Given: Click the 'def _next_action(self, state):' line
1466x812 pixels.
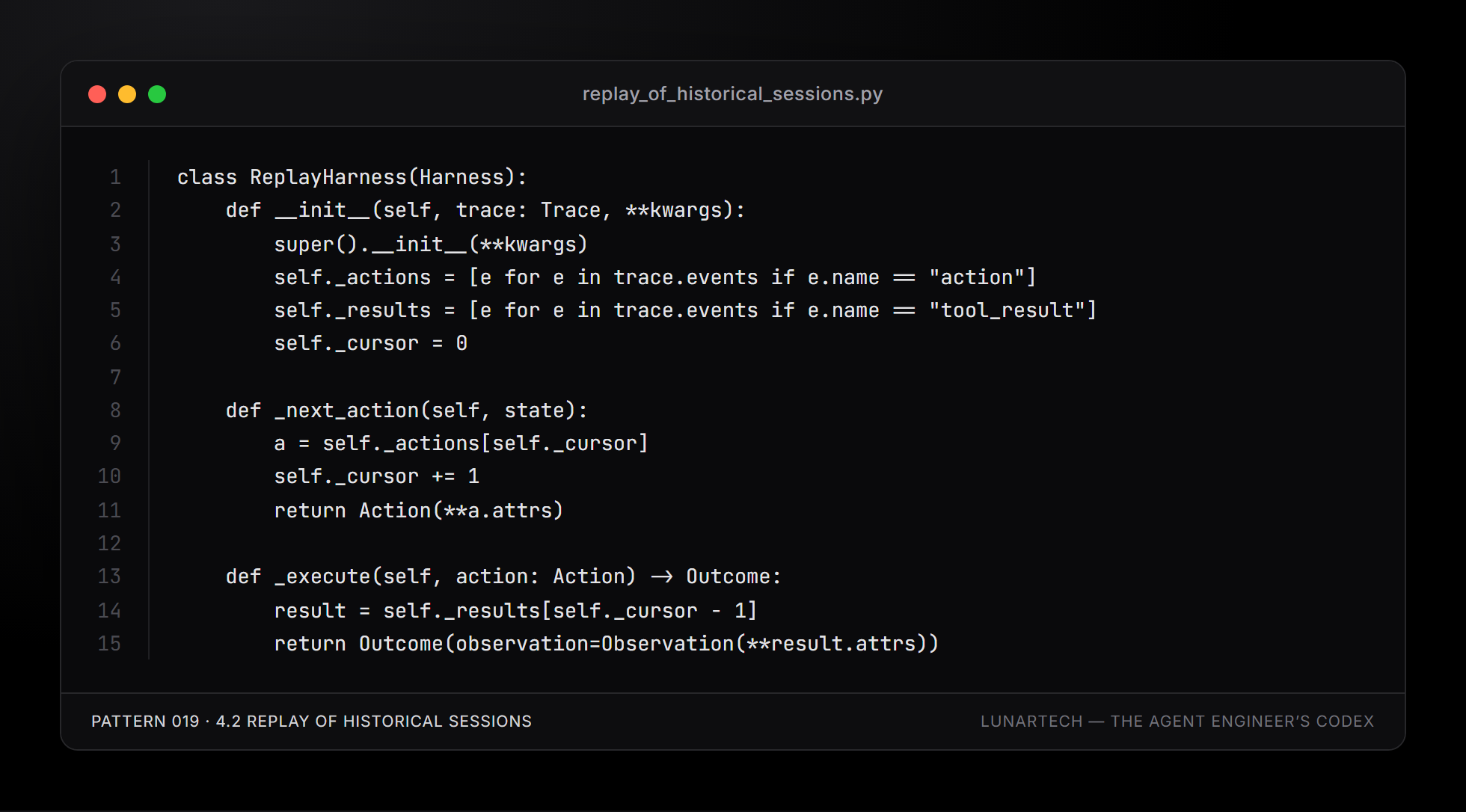Looking at the screenshot, I should click(407, 410).
